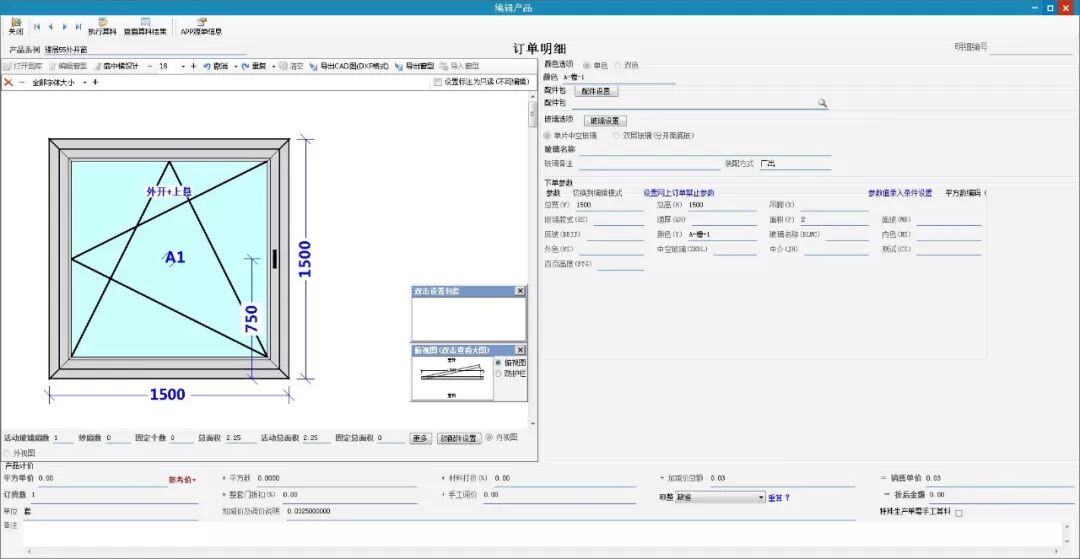The image size is (1080, 559).
Task: Click the top view thumbnail drawing
Action: pyautogui.click(x=453, y=377)
